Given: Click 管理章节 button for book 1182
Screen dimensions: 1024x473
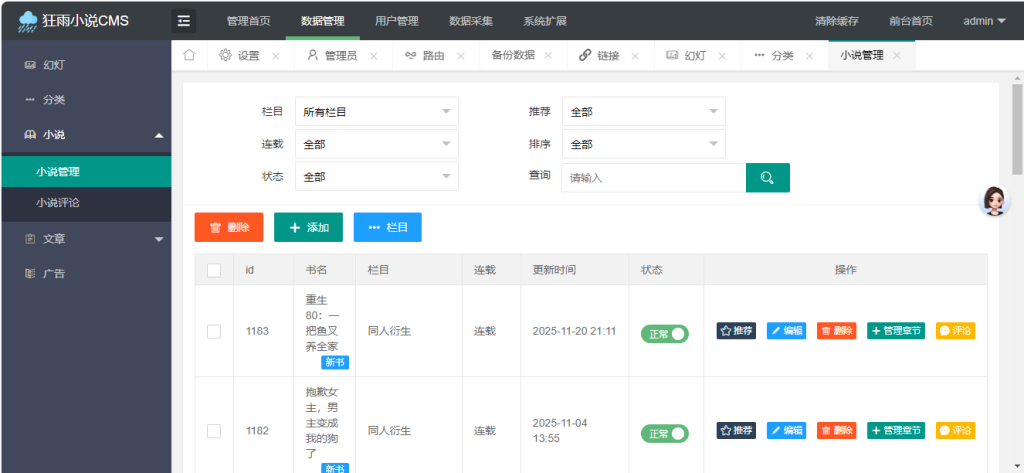Looking at the screenshot, I should click(896, 431).
